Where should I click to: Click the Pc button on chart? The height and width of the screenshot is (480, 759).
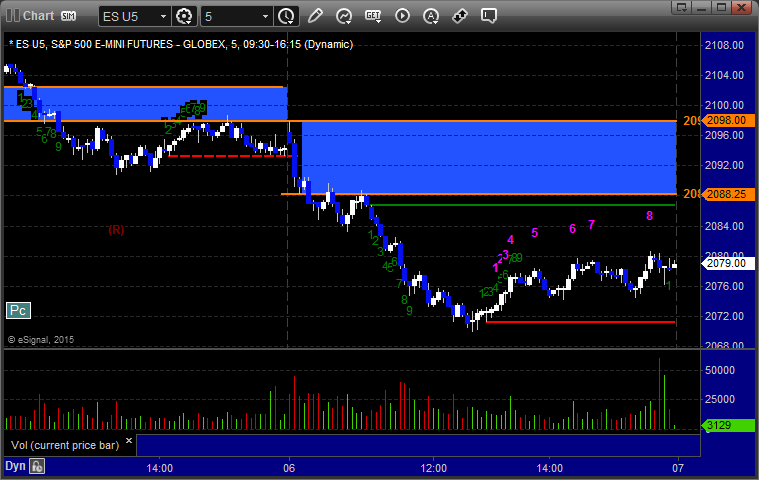tap(18, 310)
